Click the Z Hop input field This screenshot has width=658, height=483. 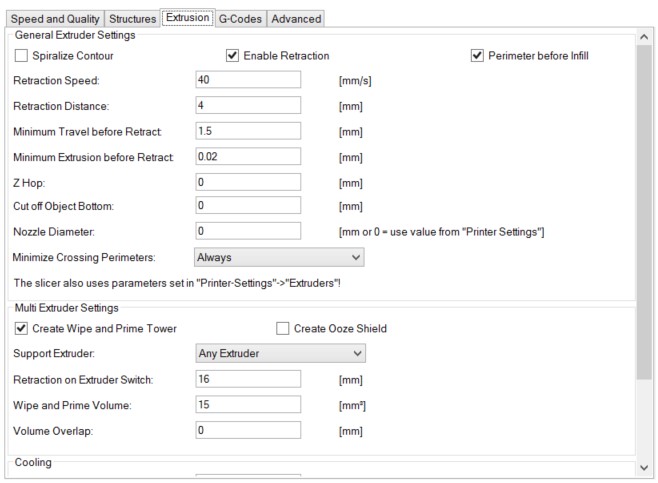248,182
